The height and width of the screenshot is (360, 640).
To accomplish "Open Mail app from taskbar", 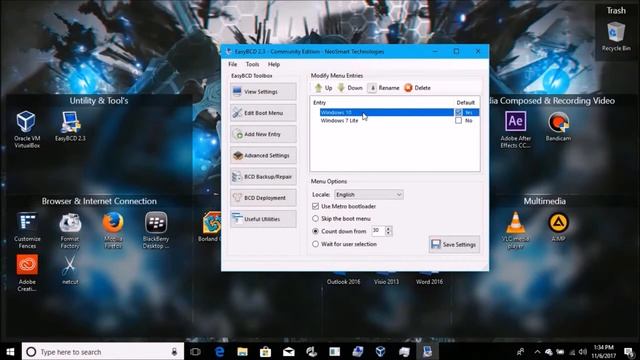I will (x=289, y=351).
